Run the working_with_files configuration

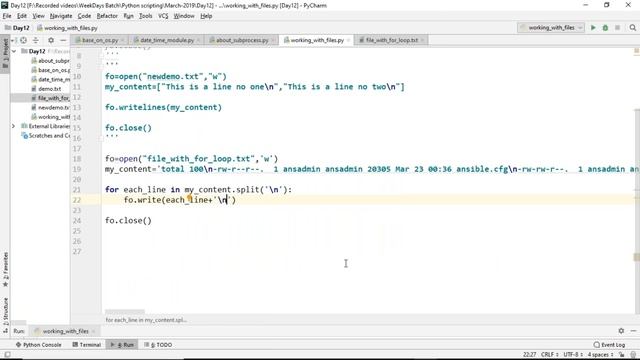click(x=593, y=28)
